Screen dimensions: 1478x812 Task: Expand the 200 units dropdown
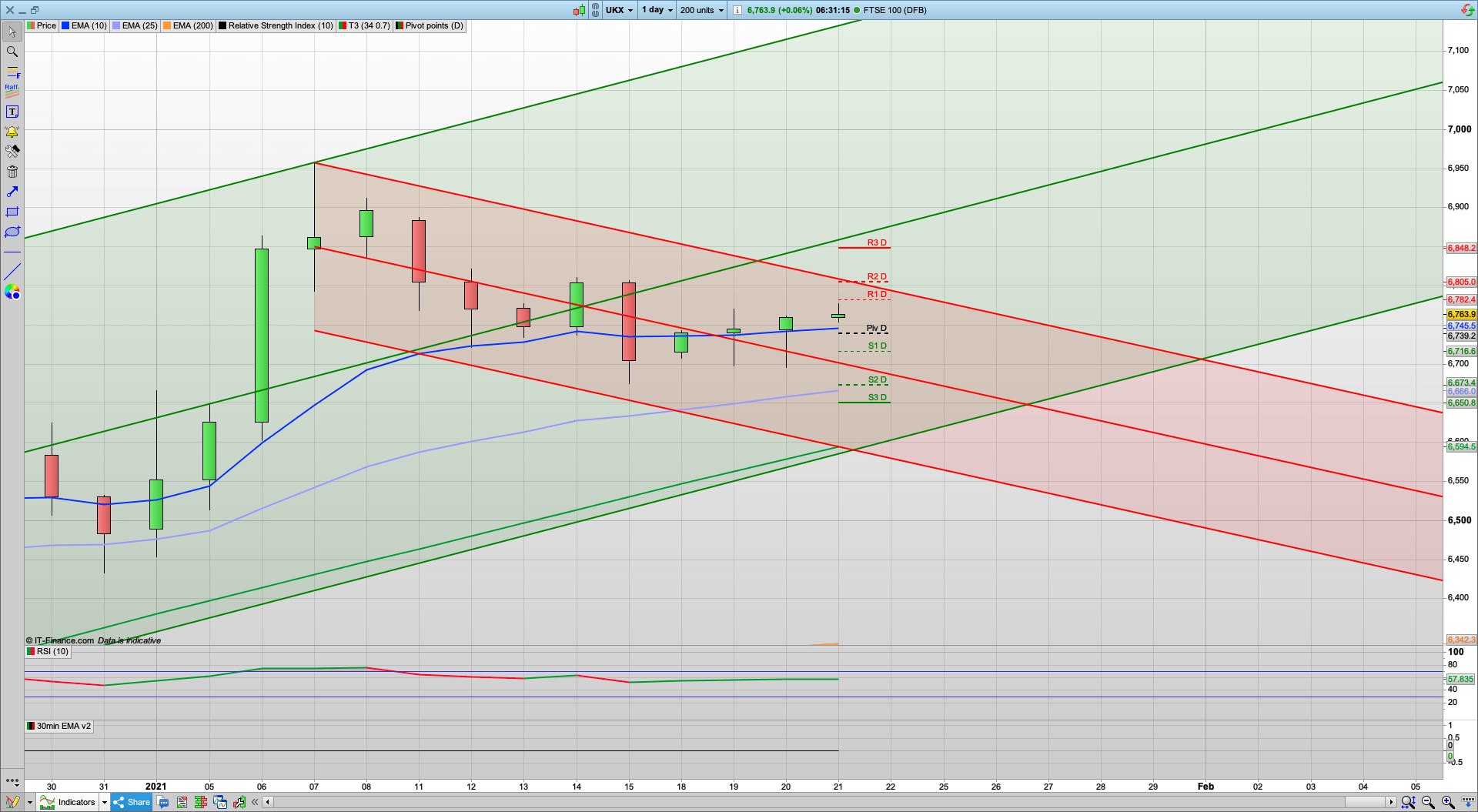coord(701,10)
